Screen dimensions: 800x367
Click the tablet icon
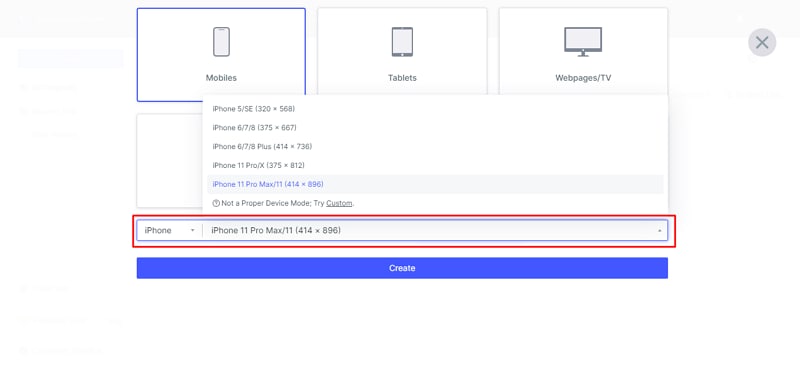[x=402, y=42]
